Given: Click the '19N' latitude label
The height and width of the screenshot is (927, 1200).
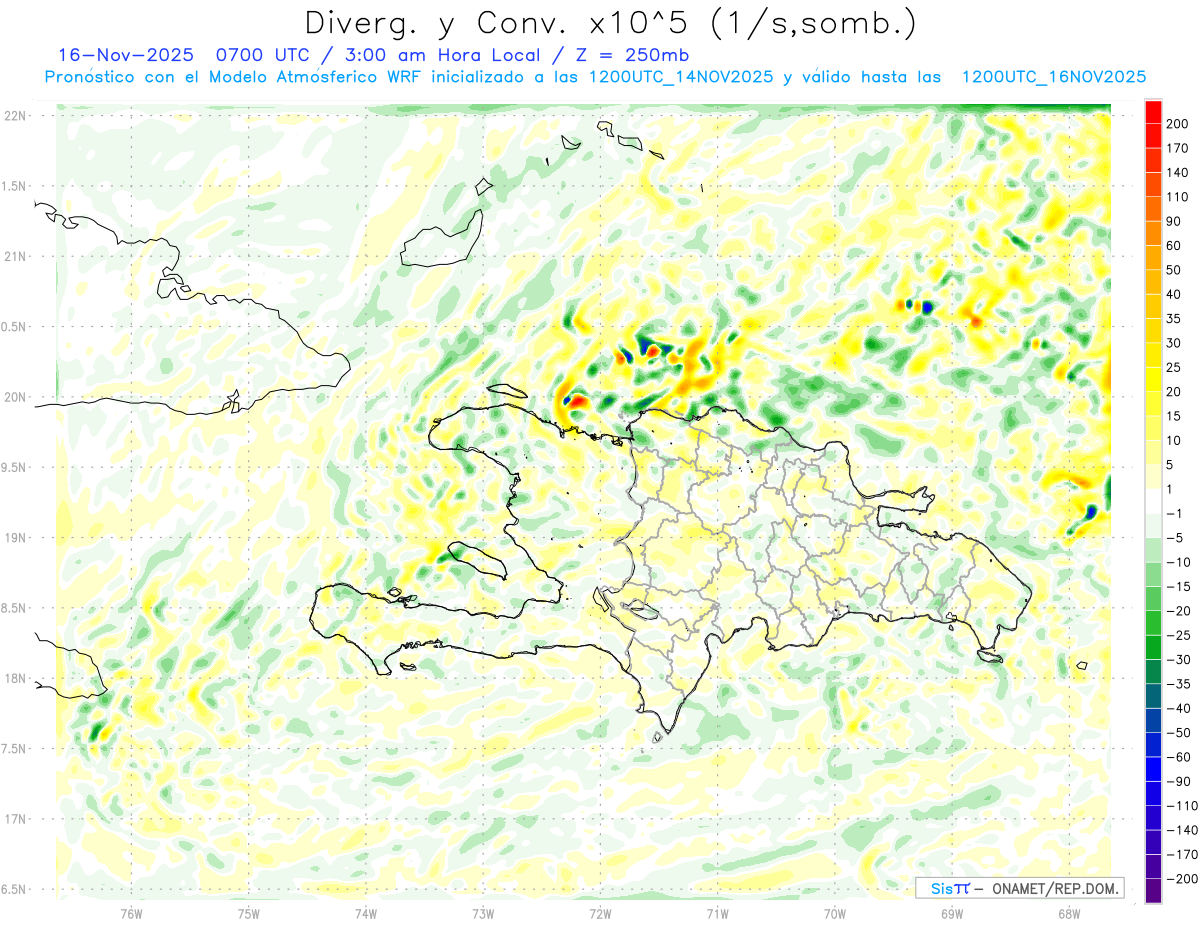Looking at the screenshot, I should click(15, 538).
